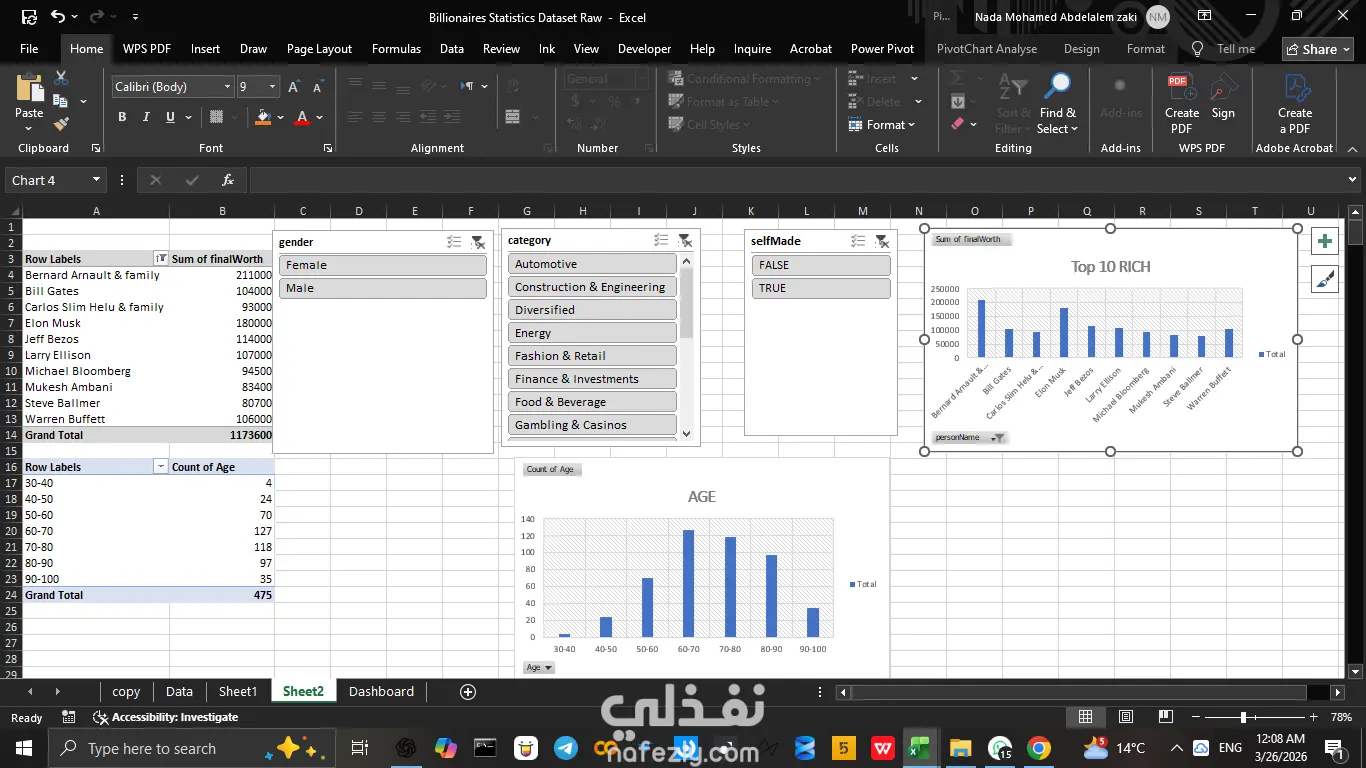Click the insert function fx icon
The width and height of the screenshot is (1366, 768).
click(x=228, y=180)
